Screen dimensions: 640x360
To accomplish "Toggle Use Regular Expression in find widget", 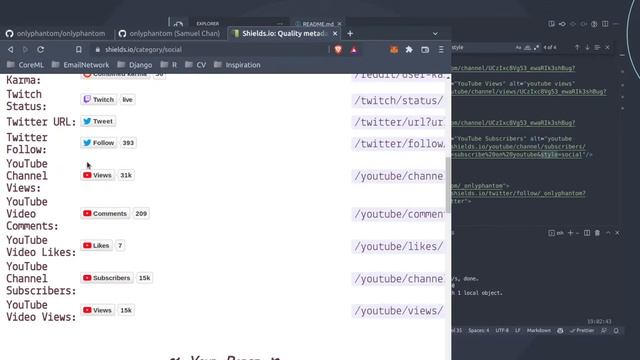I will pyautogui.click(x=536, y=47).
